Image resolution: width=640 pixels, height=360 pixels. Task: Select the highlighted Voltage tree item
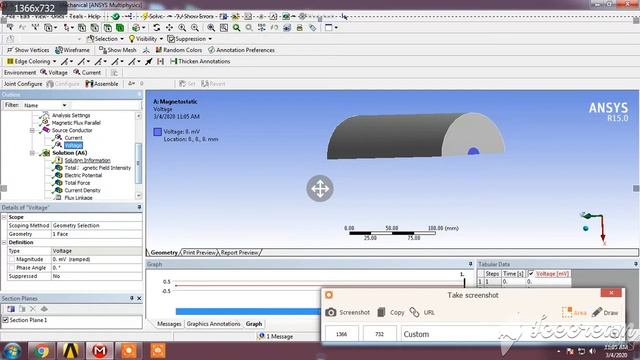(73, 145)
